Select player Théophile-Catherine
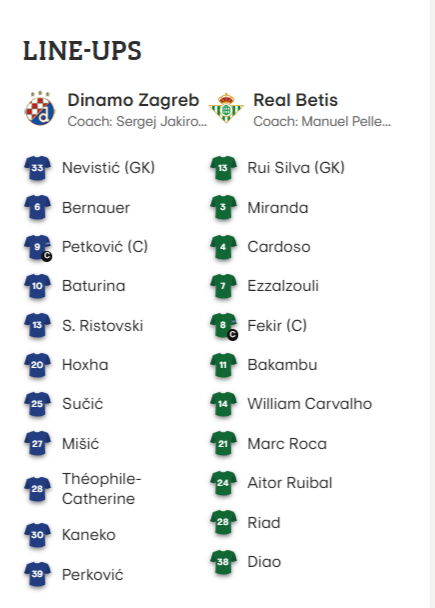This screenshot has width=435, height=608. pos(102,489)
